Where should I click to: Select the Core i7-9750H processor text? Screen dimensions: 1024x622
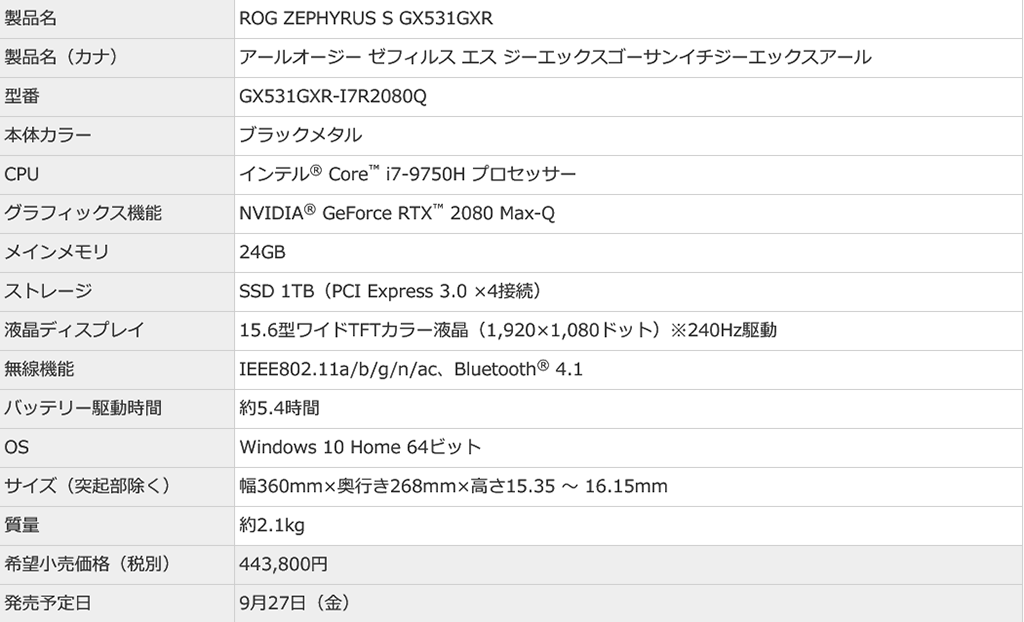(x=408, y=174)
